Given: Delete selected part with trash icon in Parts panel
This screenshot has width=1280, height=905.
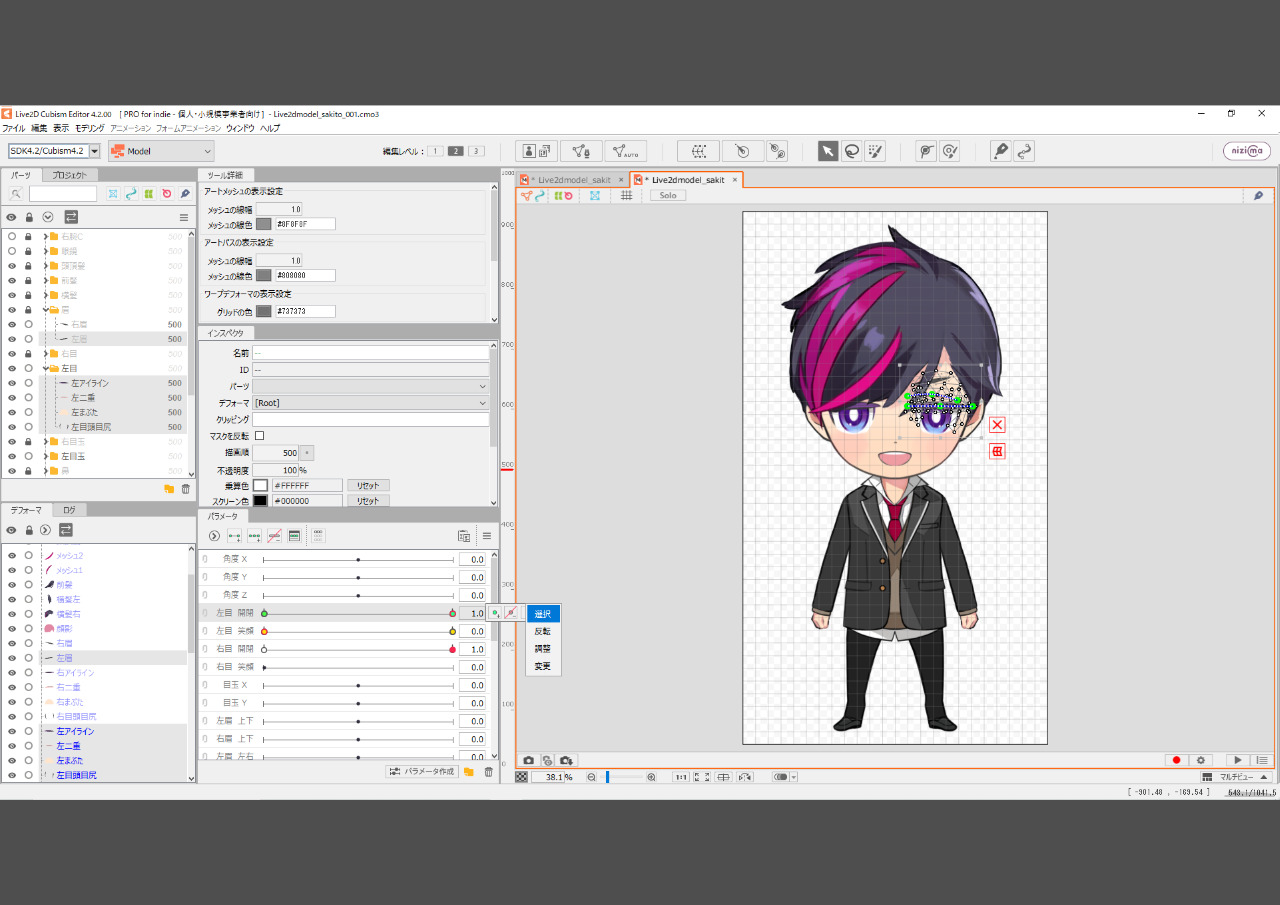Looking at the screenshot, I should 185,489.
